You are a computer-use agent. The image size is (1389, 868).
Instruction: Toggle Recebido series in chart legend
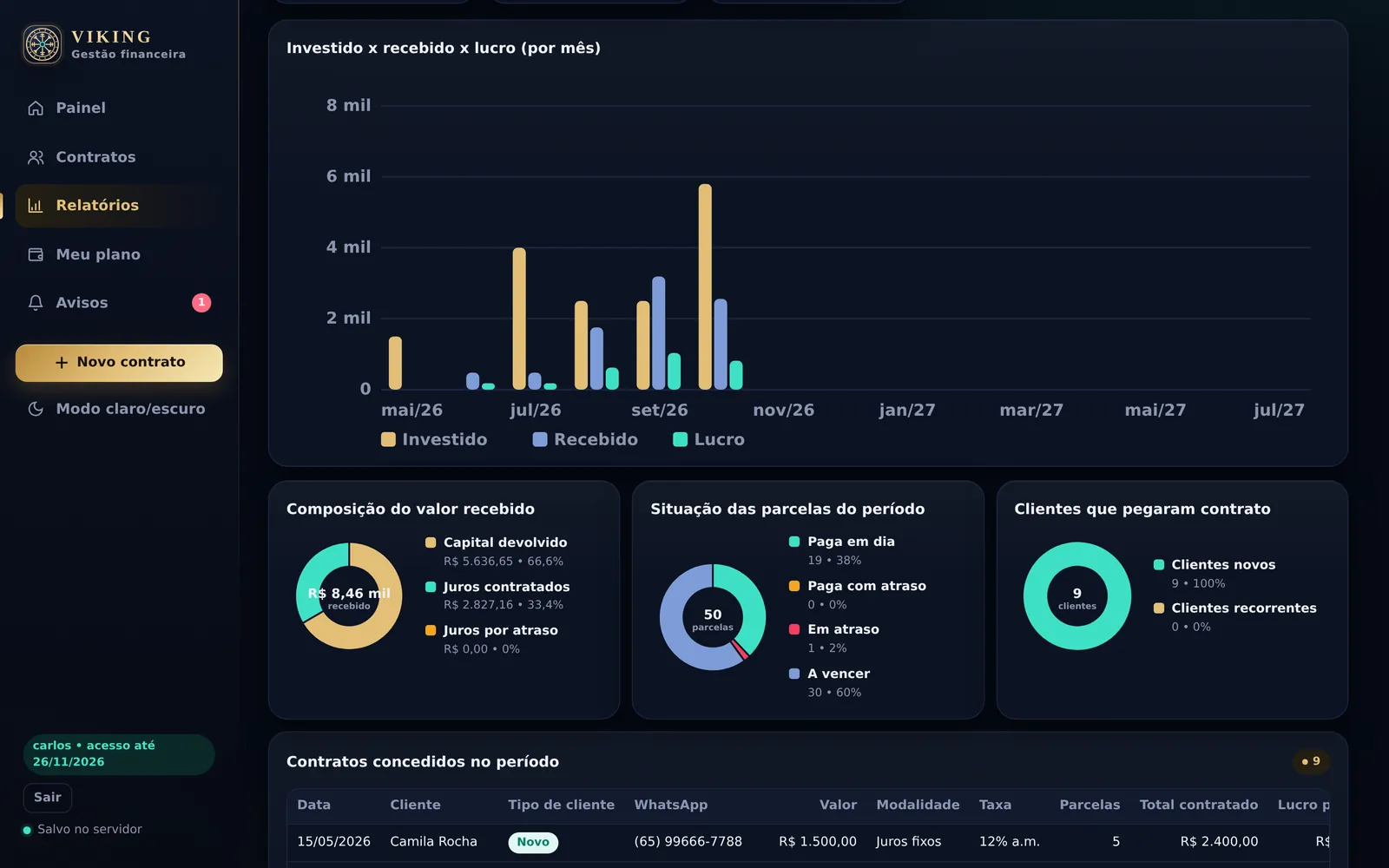click(x=585, y=439)
